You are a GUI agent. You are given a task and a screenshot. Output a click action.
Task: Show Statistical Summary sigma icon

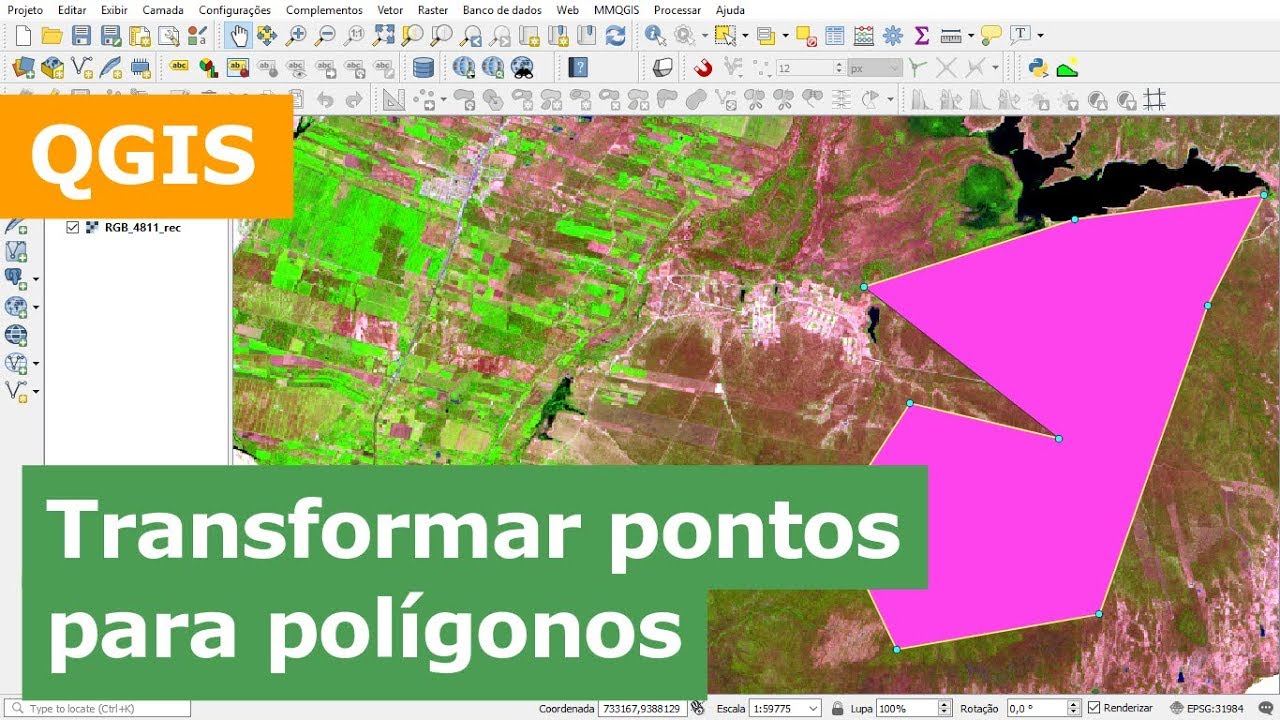click(922, 36)
